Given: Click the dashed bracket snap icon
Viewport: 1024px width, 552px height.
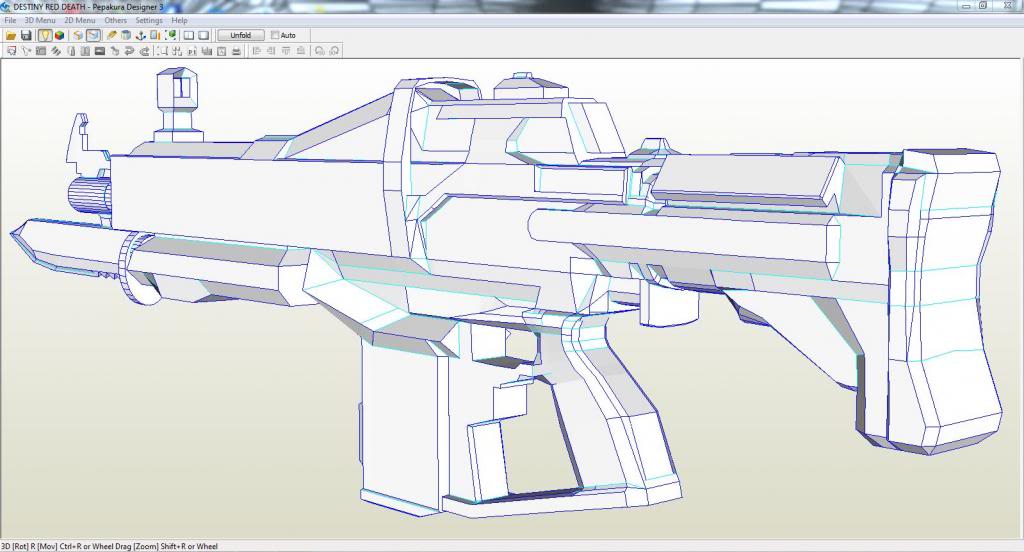Looking at the screenshot, I should click(x=162, y=51).
